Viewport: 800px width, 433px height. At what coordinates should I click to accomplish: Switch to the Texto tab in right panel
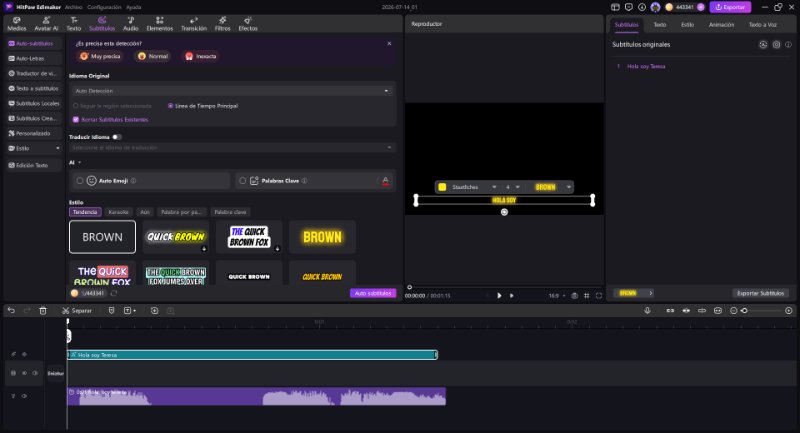click(x=660, y=24)
